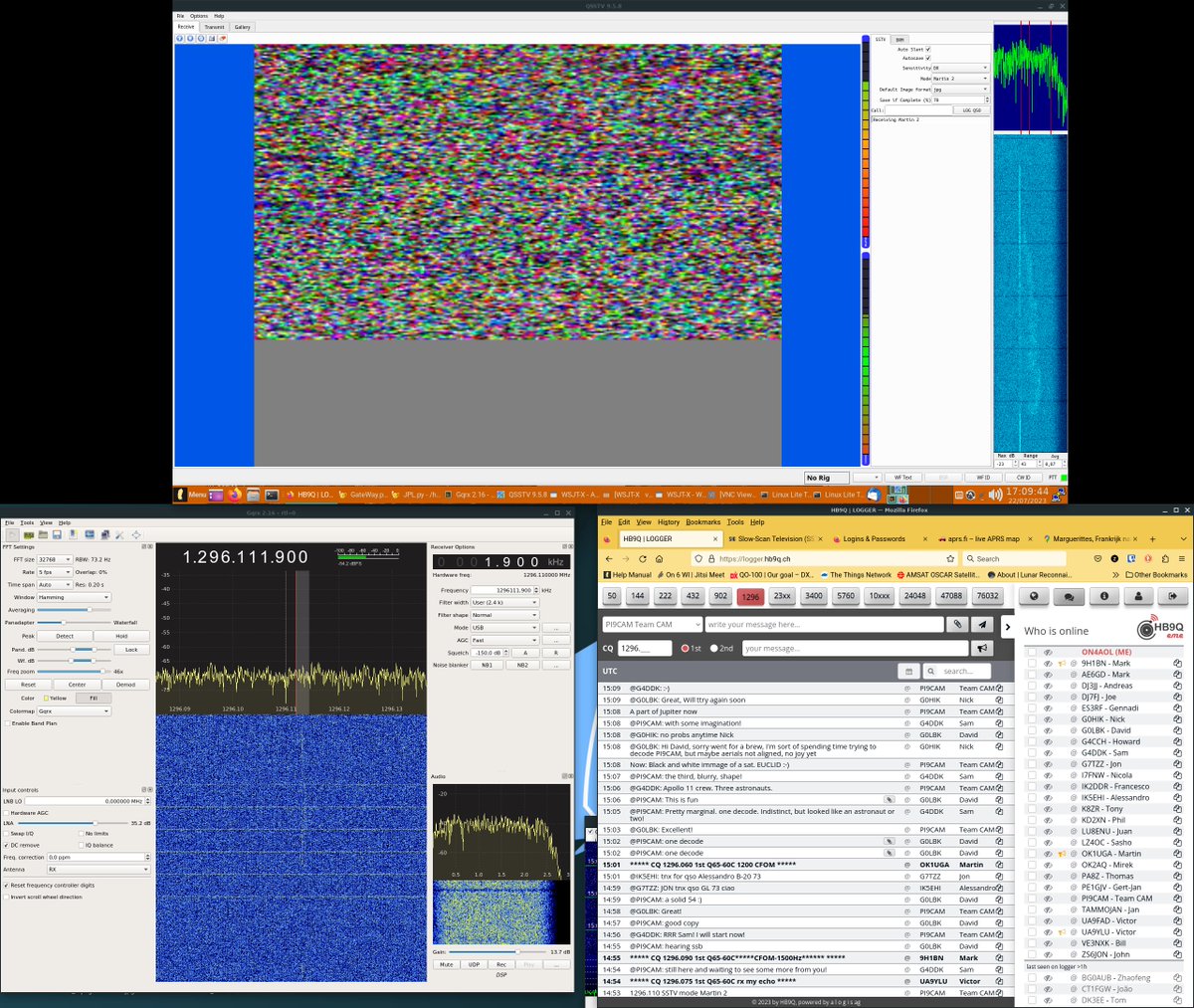Open the Mode USB dropdown in Gqrx
The image size is (1194, 1008).
[x=504, y=628]
